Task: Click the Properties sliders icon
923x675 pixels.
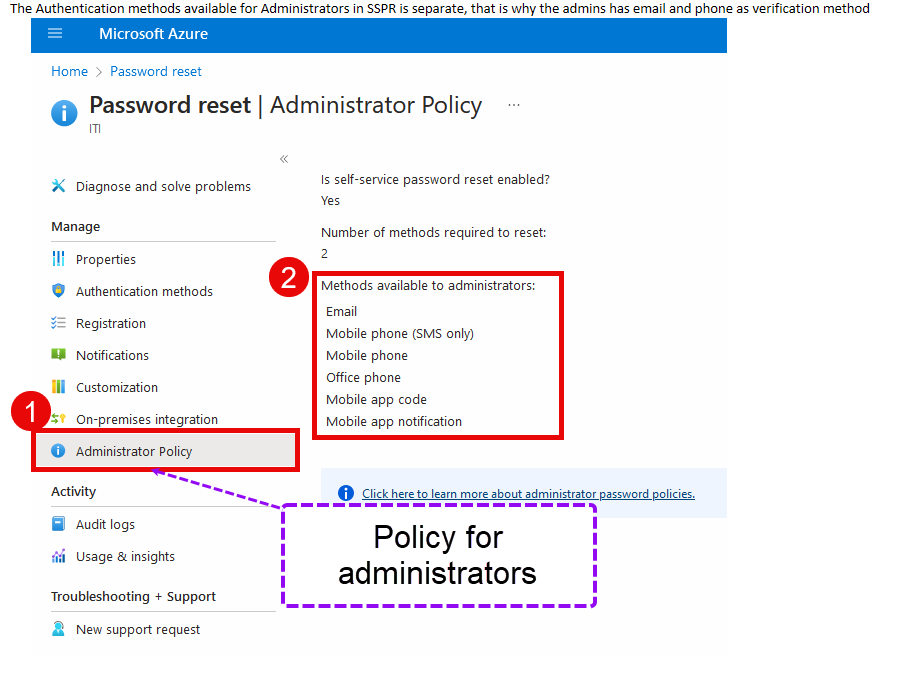Action: (58, 259)
